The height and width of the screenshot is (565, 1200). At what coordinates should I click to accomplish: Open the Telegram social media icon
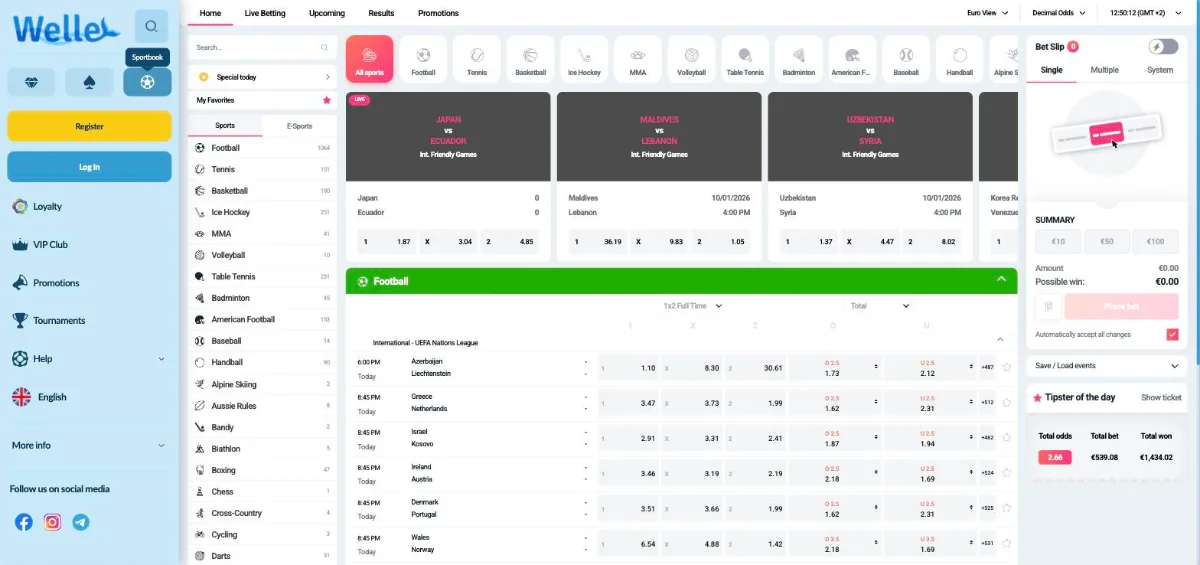[x=81, y=522]
